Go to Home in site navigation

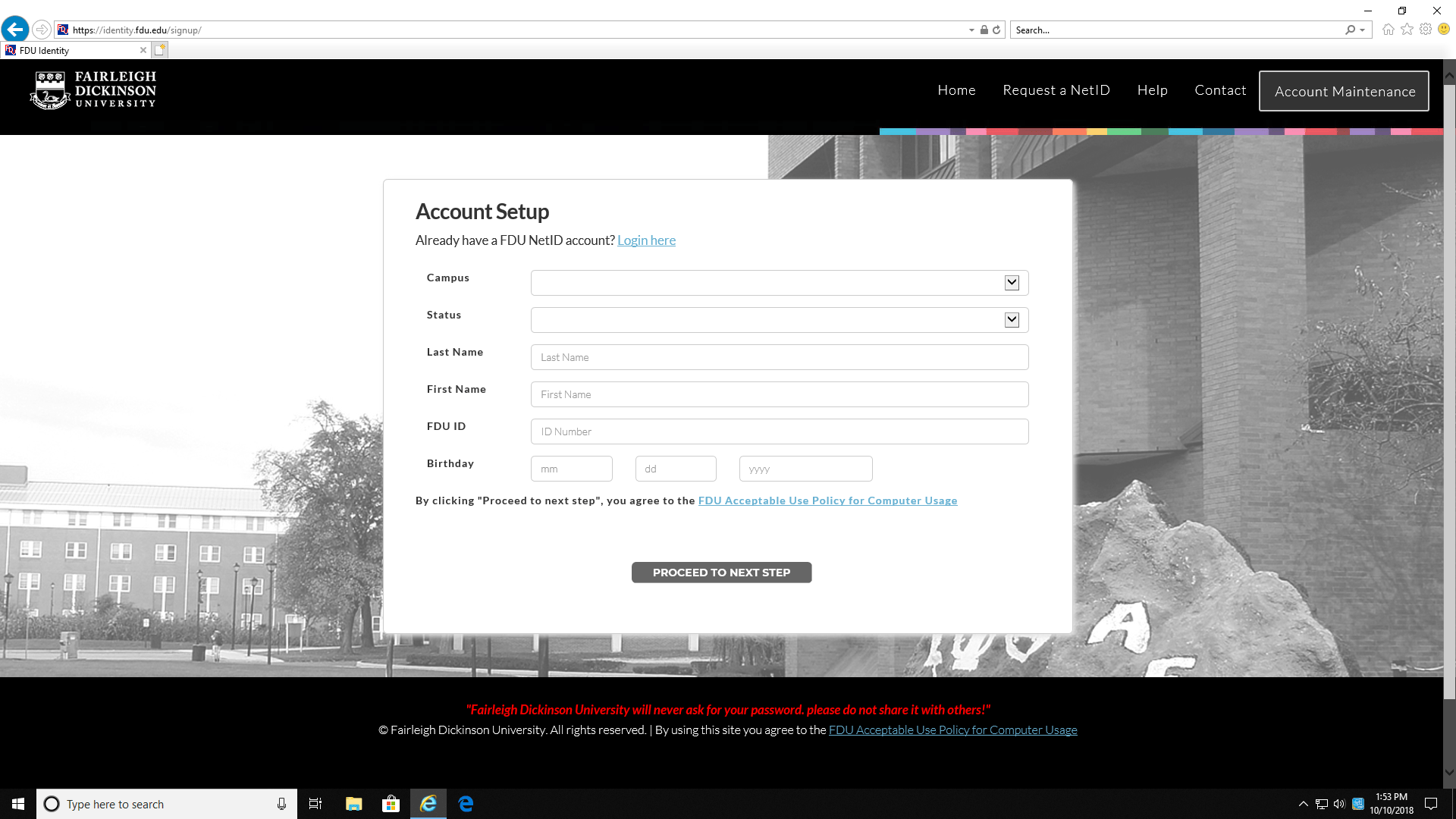click(956, 90)
